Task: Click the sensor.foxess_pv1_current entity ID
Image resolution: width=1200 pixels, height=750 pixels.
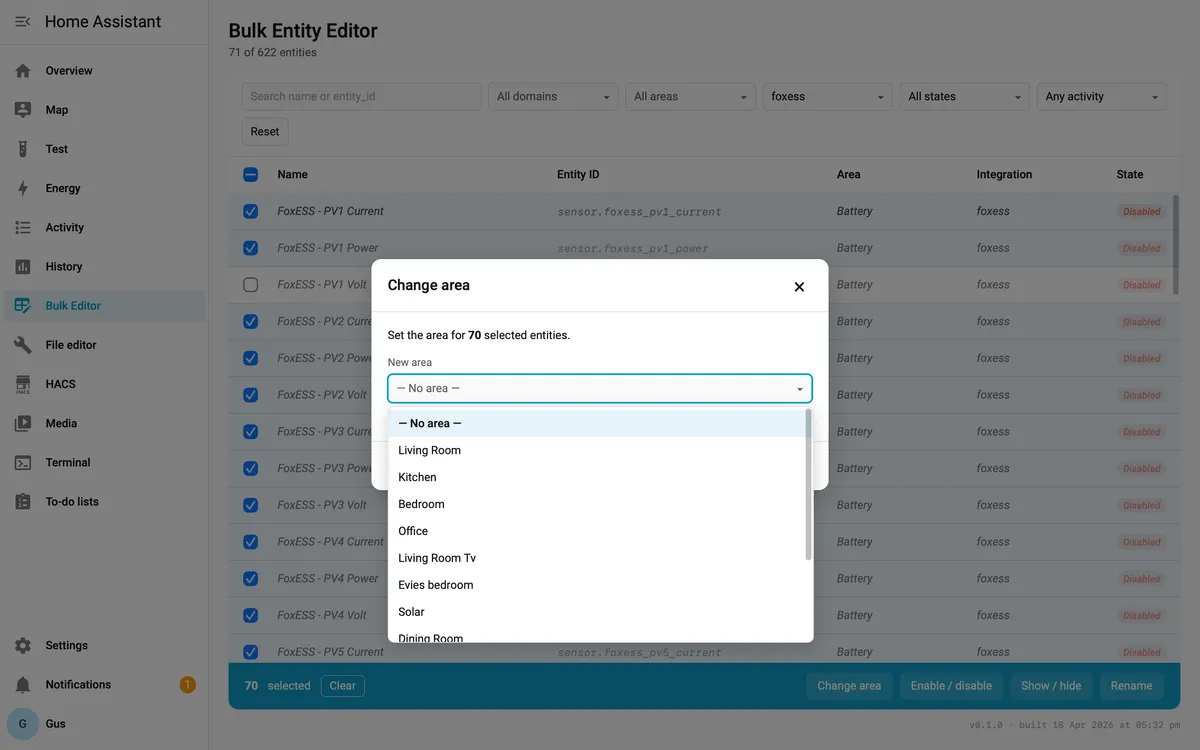Action: click(x=639, y=212)
